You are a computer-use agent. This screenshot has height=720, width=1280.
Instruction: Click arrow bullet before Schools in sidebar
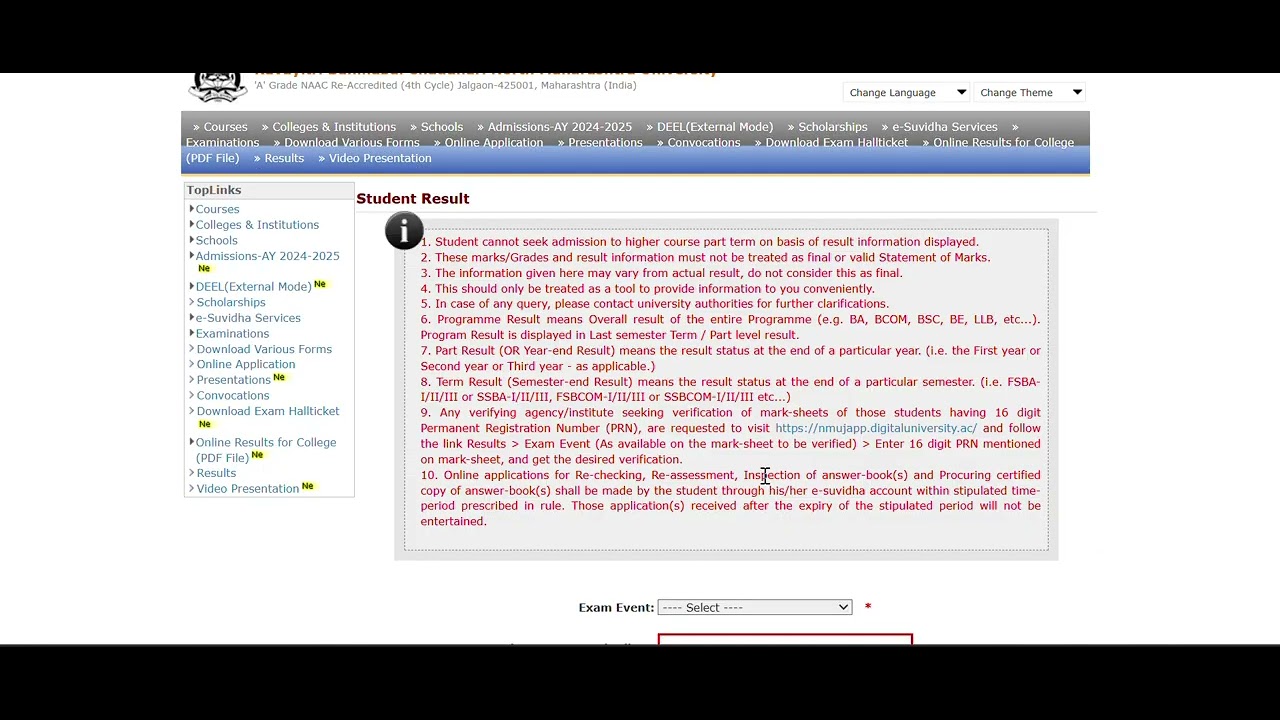(191, 239)
